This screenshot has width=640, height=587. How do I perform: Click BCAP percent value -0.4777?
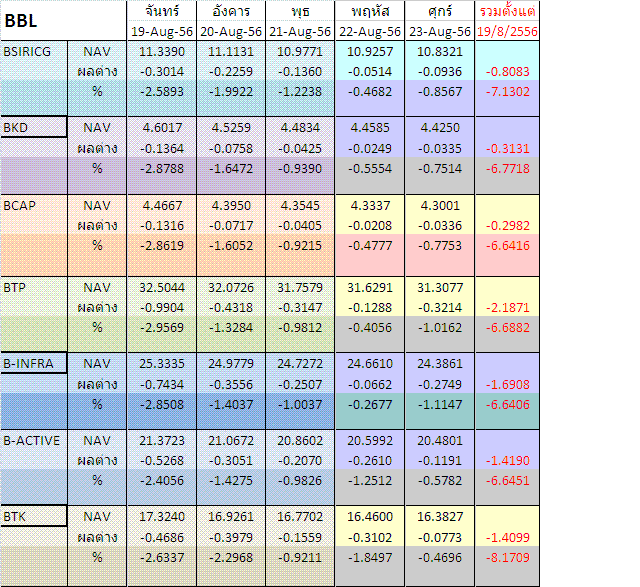tap(370, 245)
